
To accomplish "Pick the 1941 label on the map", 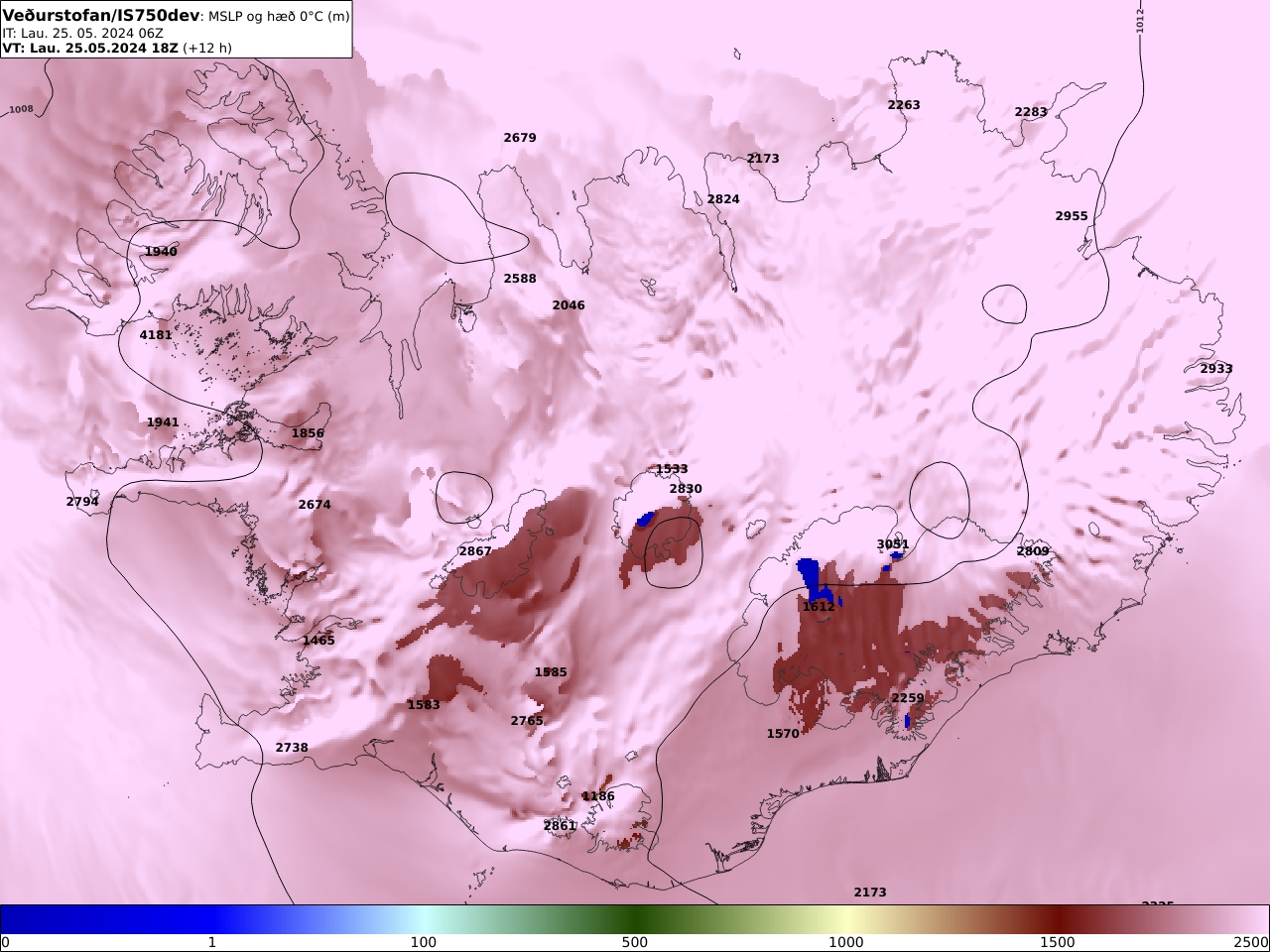I will 163,422.
